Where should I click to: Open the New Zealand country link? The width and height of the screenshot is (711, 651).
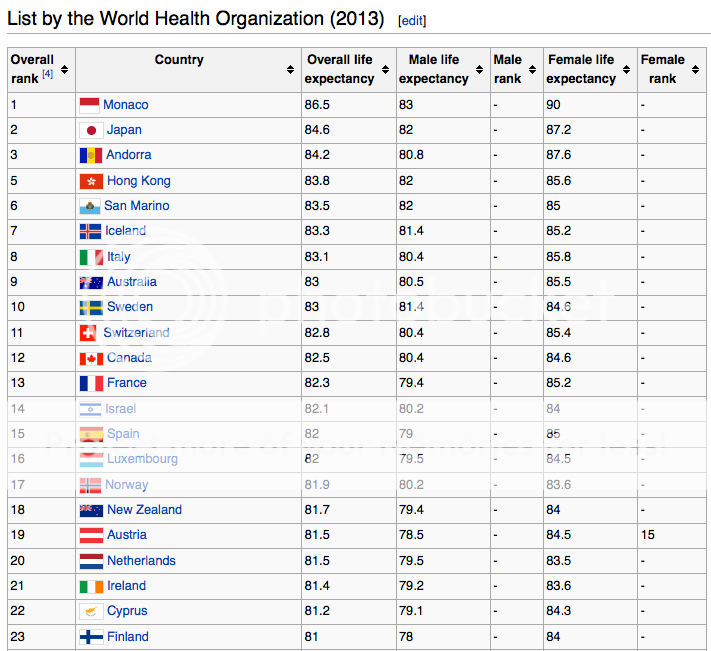tap(144, 510)
